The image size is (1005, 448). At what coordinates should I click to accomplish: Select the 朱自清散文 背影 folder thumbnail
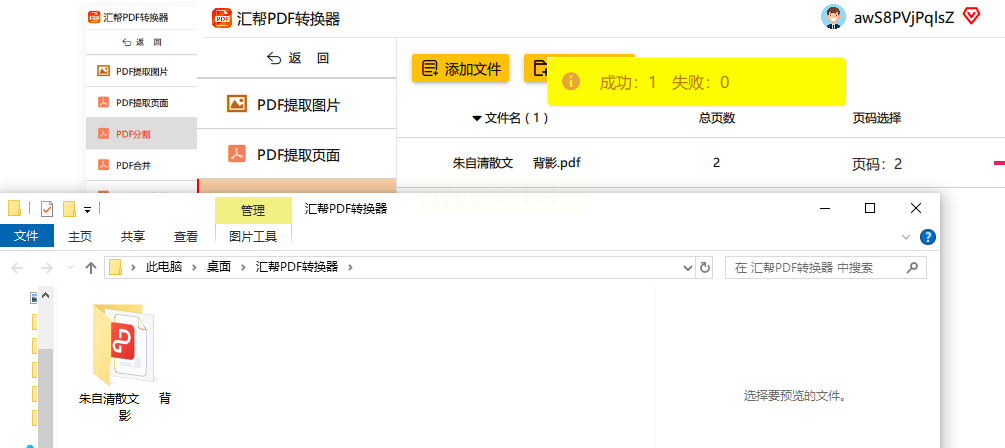tap(125, 345)
